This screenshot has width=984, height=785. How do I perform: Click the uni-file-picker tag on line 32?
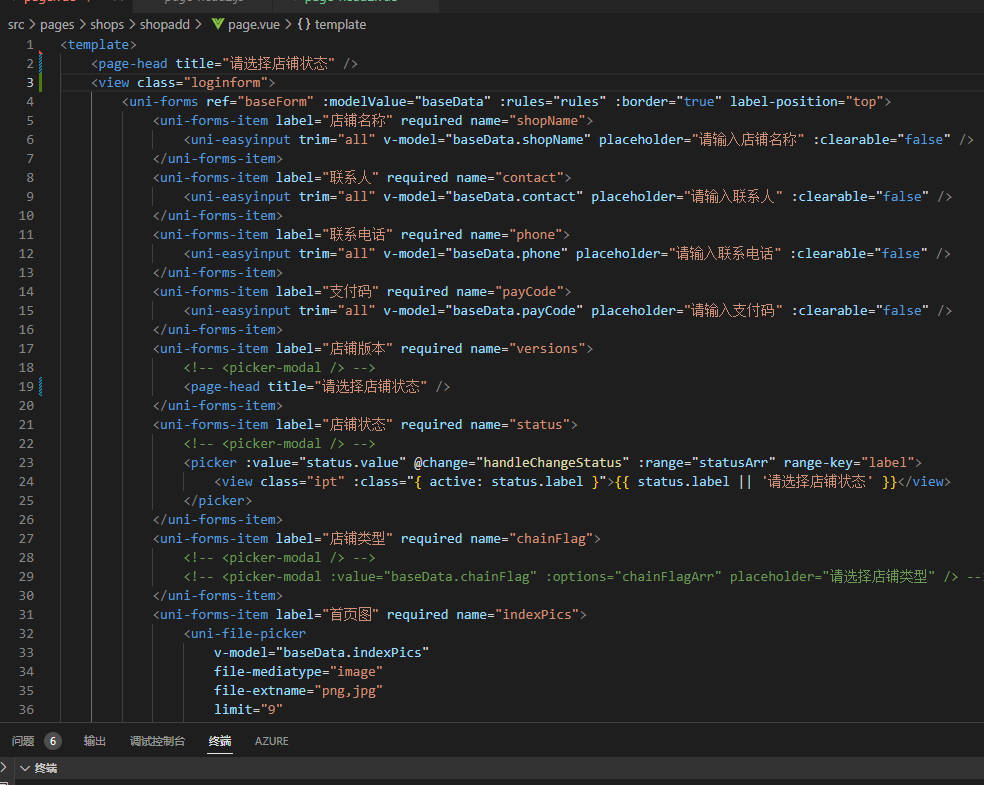point(248,633)
